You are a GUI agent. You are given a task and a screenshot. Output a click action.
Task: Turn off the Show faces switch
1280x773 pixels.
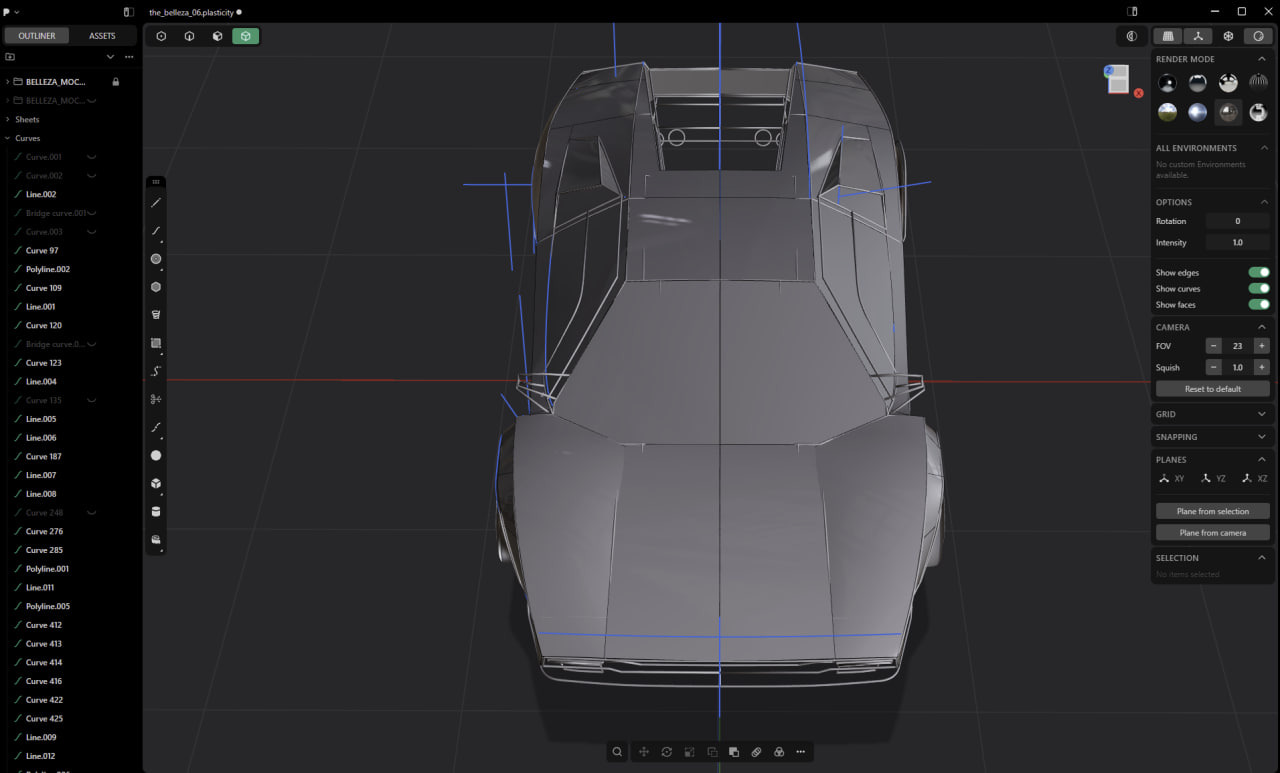point(1258,304)
